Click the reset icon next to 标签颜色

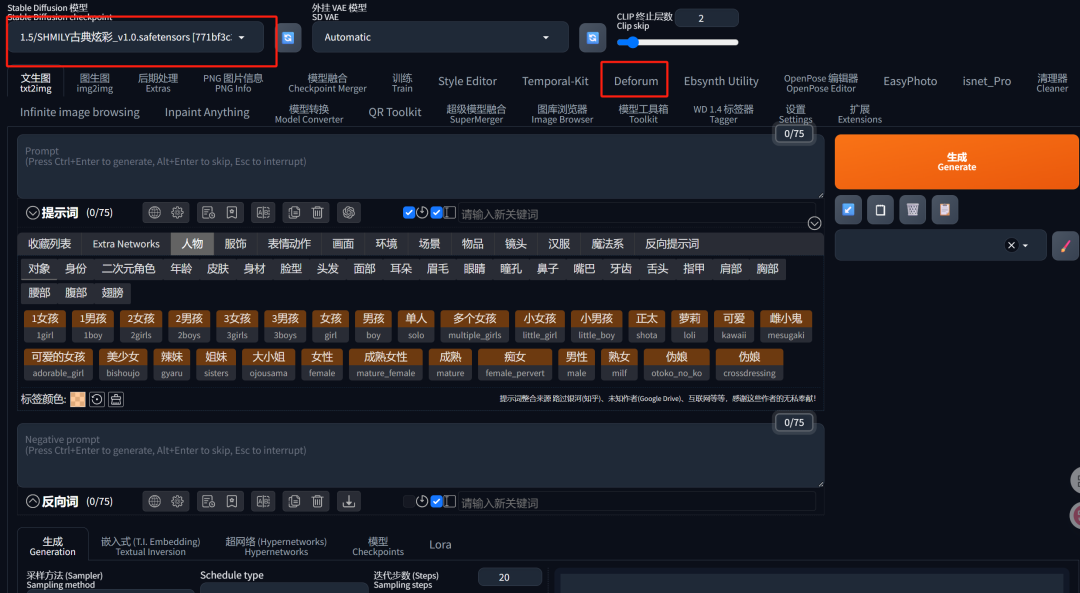click(97, 399)
